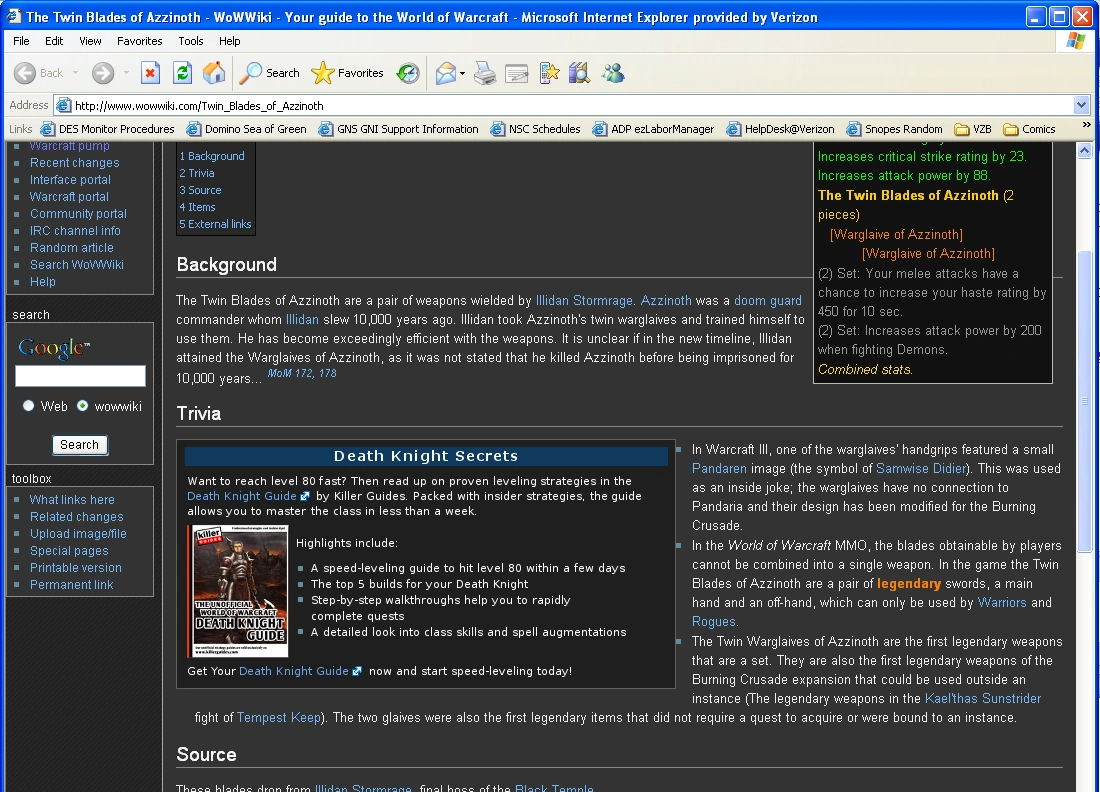Open the Mail button dropdown arrow
1100x792 pixels.
[x=462, y=73]
